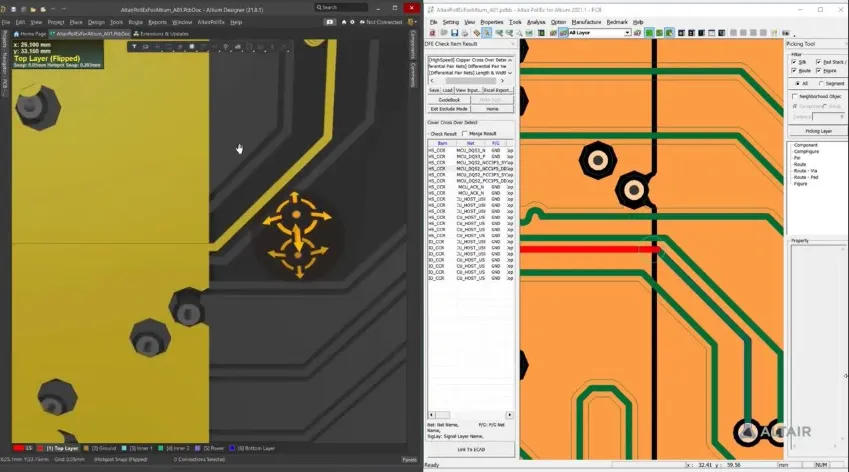Click the [2] Ground layer color swatch
Viewport: 849px width, 472px height.
[x=87, y=448]
